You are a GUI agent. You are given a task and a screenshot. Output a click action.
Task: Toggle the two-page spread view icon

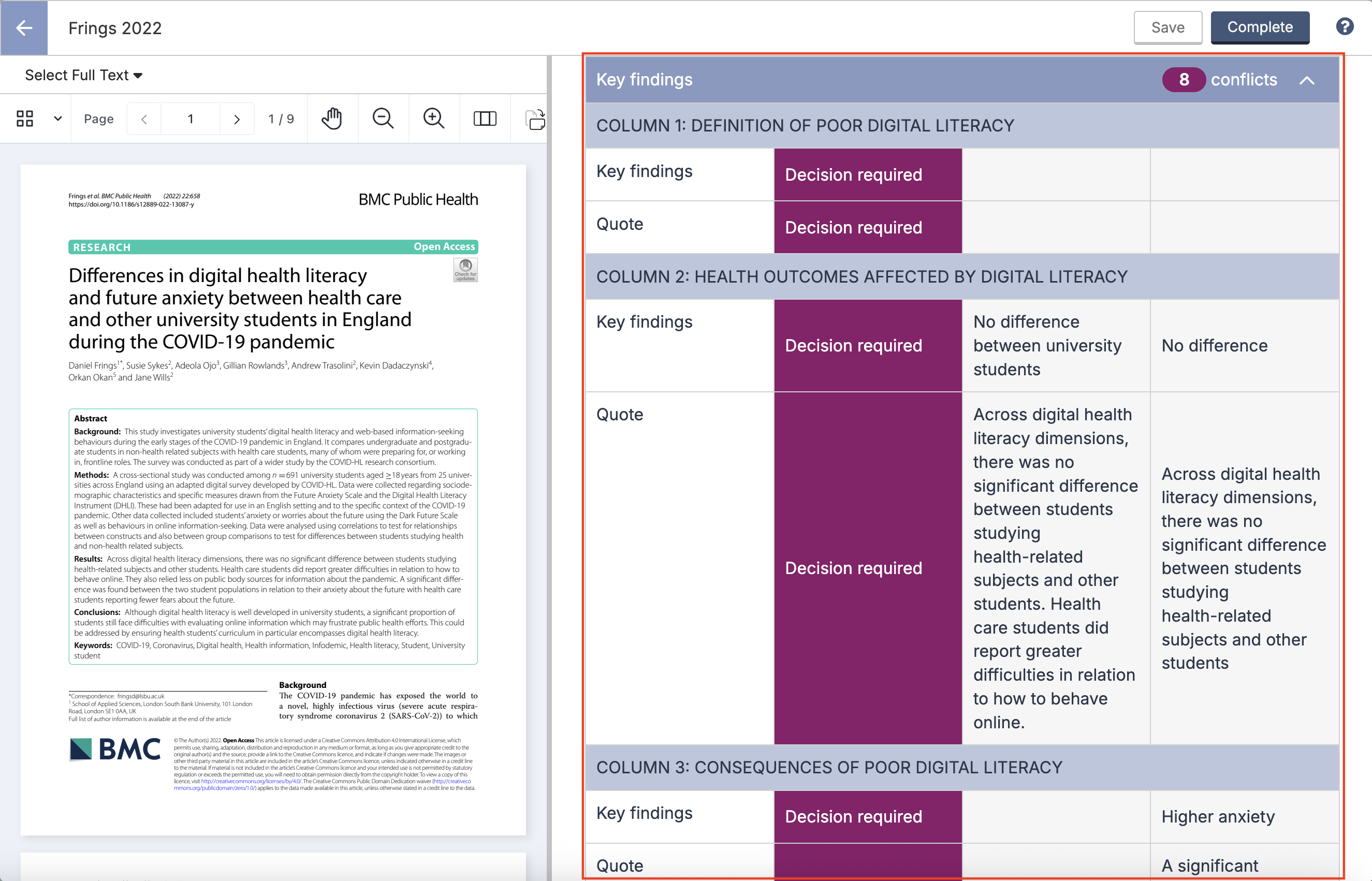coord(485,119)
